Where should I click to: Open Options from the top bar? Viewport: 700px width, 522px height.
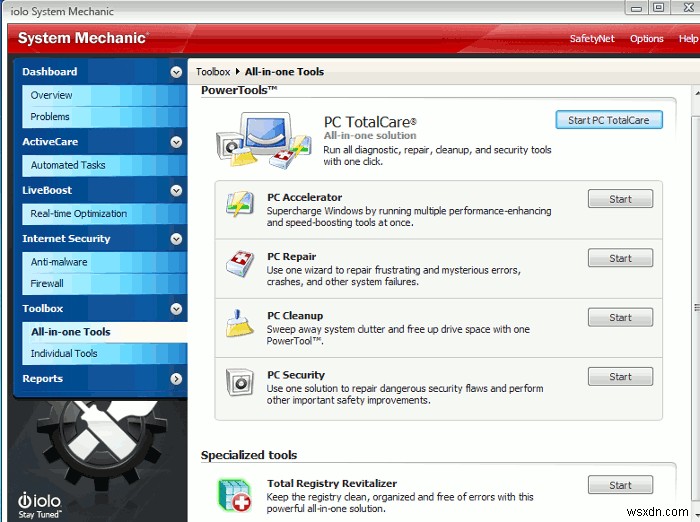click(646, 39)
